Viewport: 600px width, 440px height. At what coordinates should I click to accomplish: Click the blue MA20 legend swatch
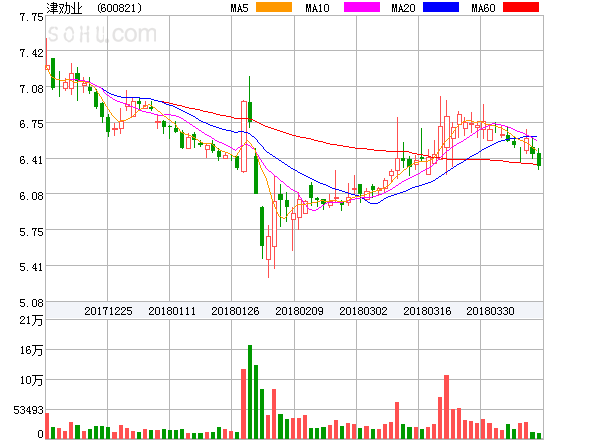click(x=441, y=7)
